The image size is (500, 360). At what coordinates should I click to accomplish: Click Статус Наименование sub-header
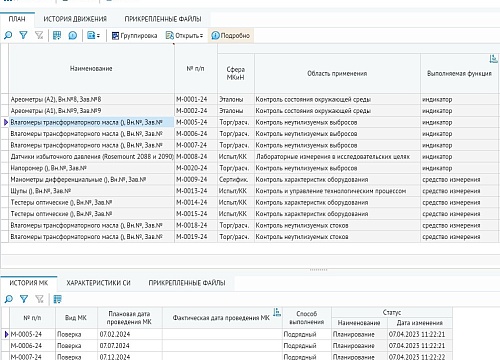click(359, 323)
